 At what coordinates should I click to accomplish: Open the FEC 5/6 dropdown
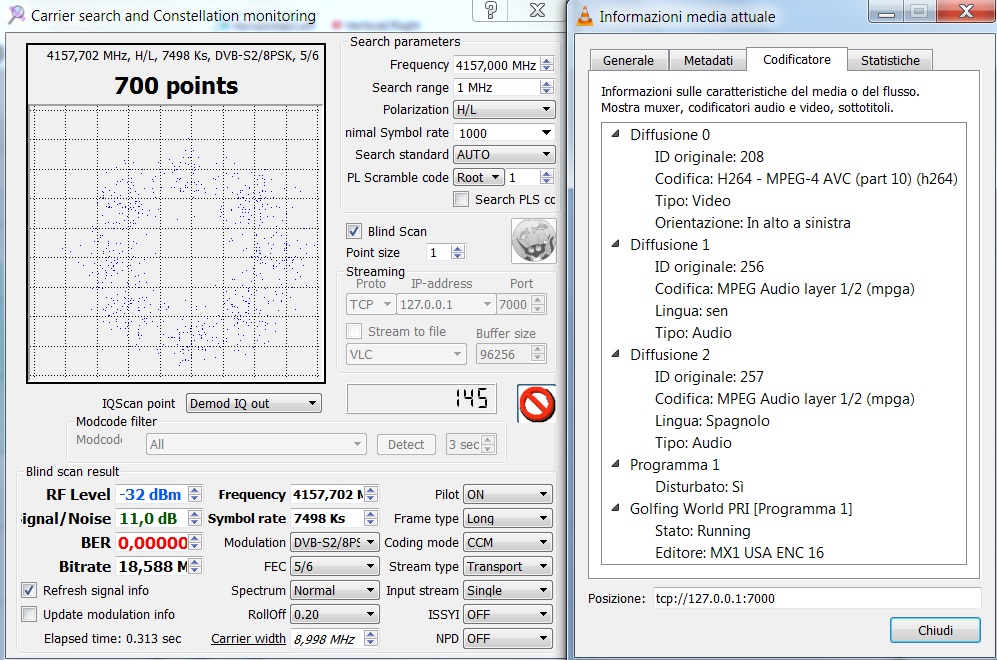point(334,566)
